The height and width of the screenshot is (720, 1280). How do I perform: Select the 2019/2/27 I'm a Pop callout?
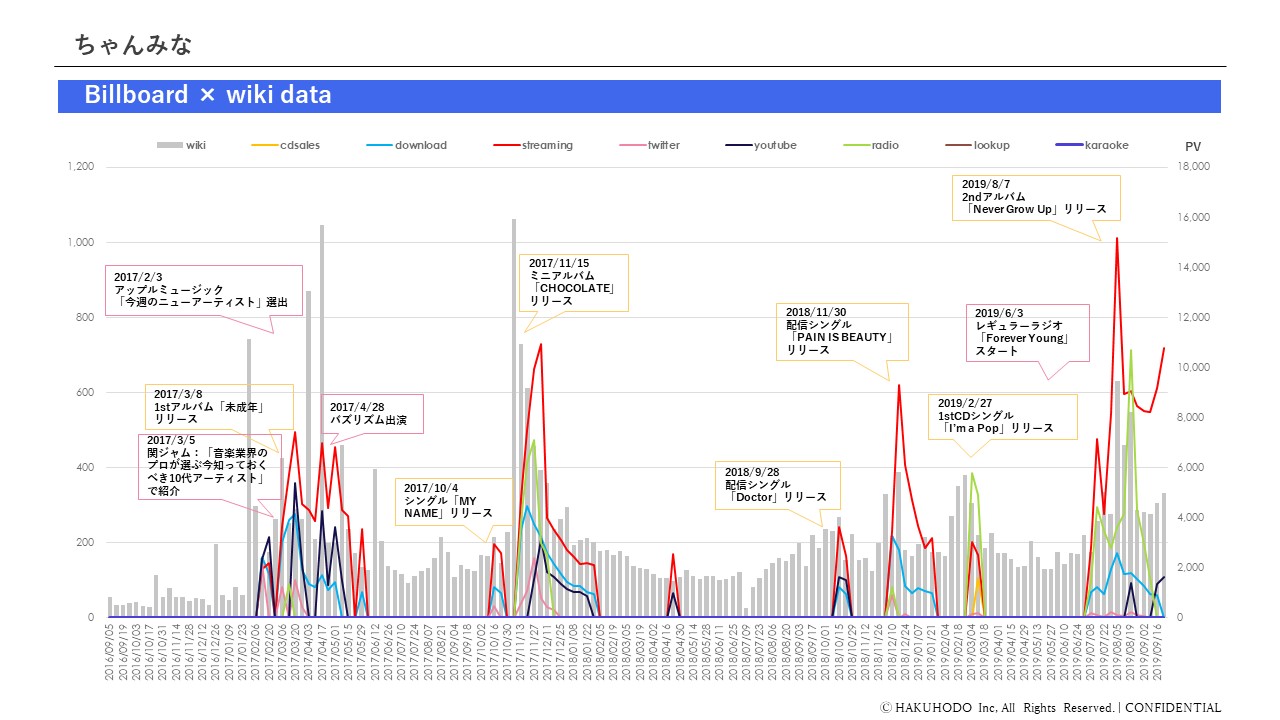pos(1002,416)
